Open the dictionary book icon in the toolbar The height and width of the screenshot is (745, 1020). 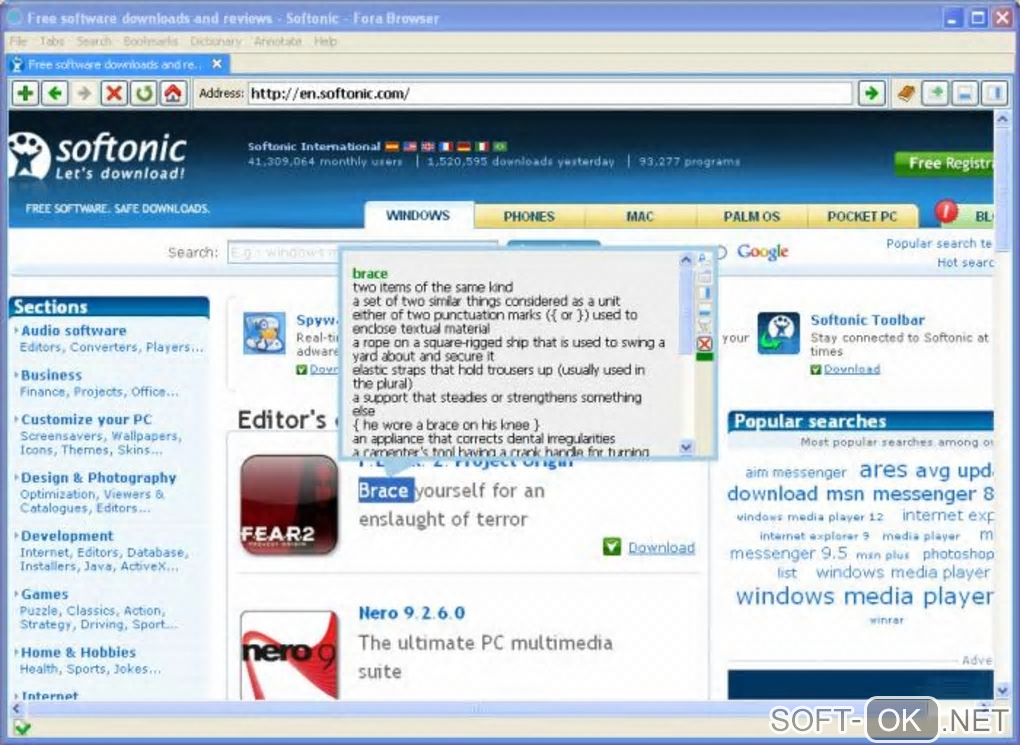[x=906, y=94]
